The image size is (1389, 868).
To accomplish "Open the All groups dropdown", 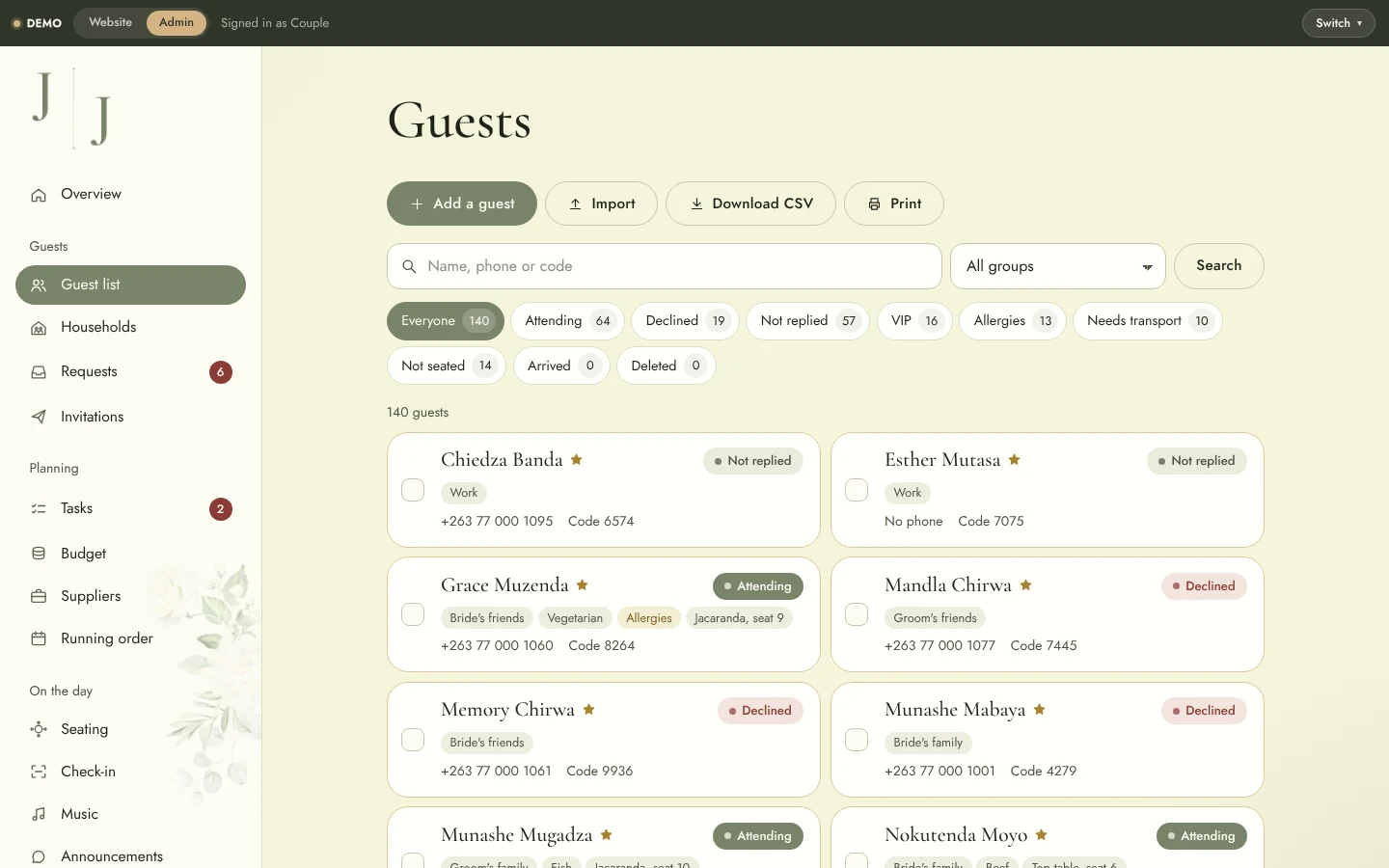I will pyautogui.click(x=1058, y=266).
